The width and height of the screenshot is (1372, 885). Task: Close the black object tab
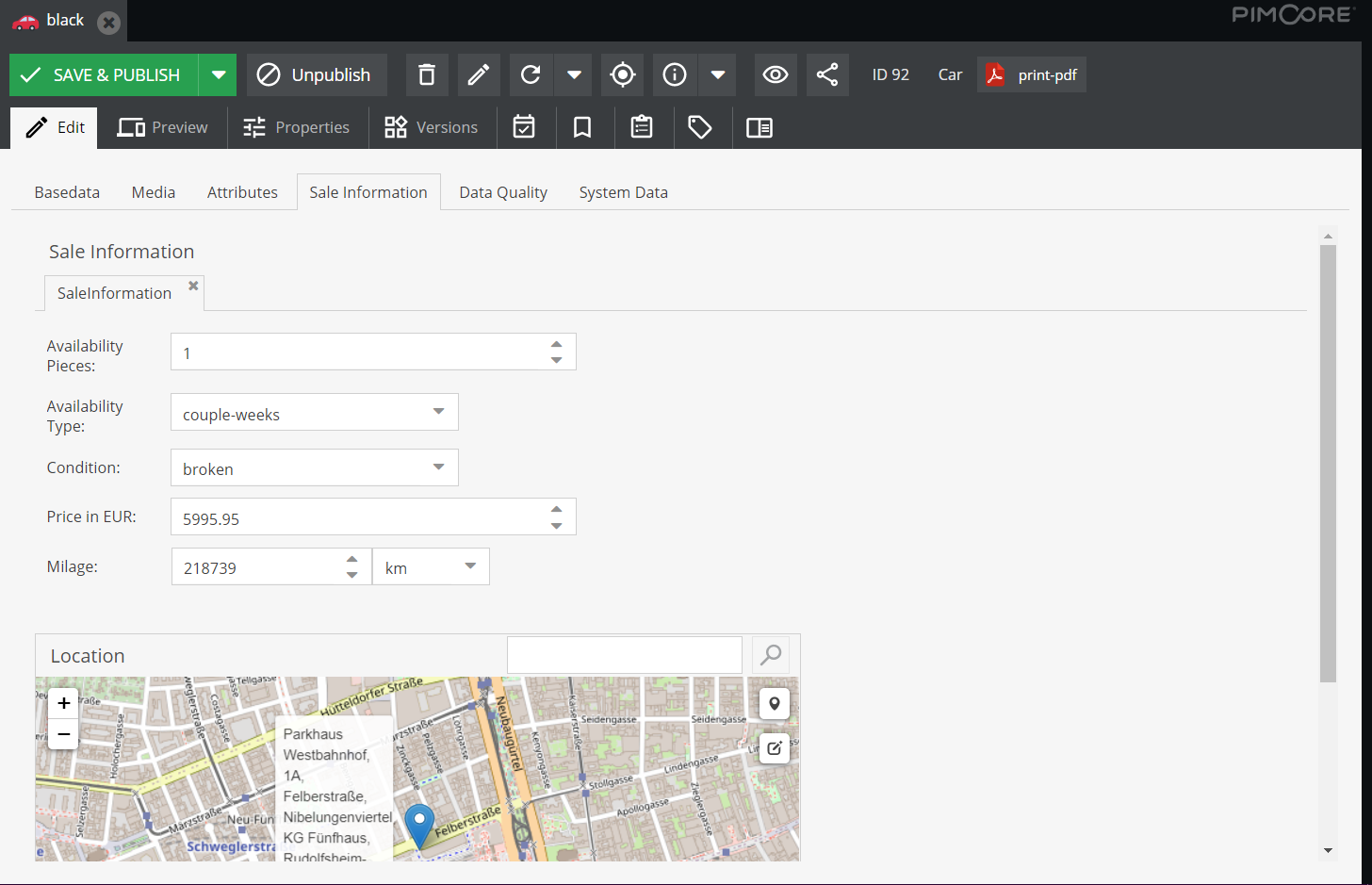(109, 23)
